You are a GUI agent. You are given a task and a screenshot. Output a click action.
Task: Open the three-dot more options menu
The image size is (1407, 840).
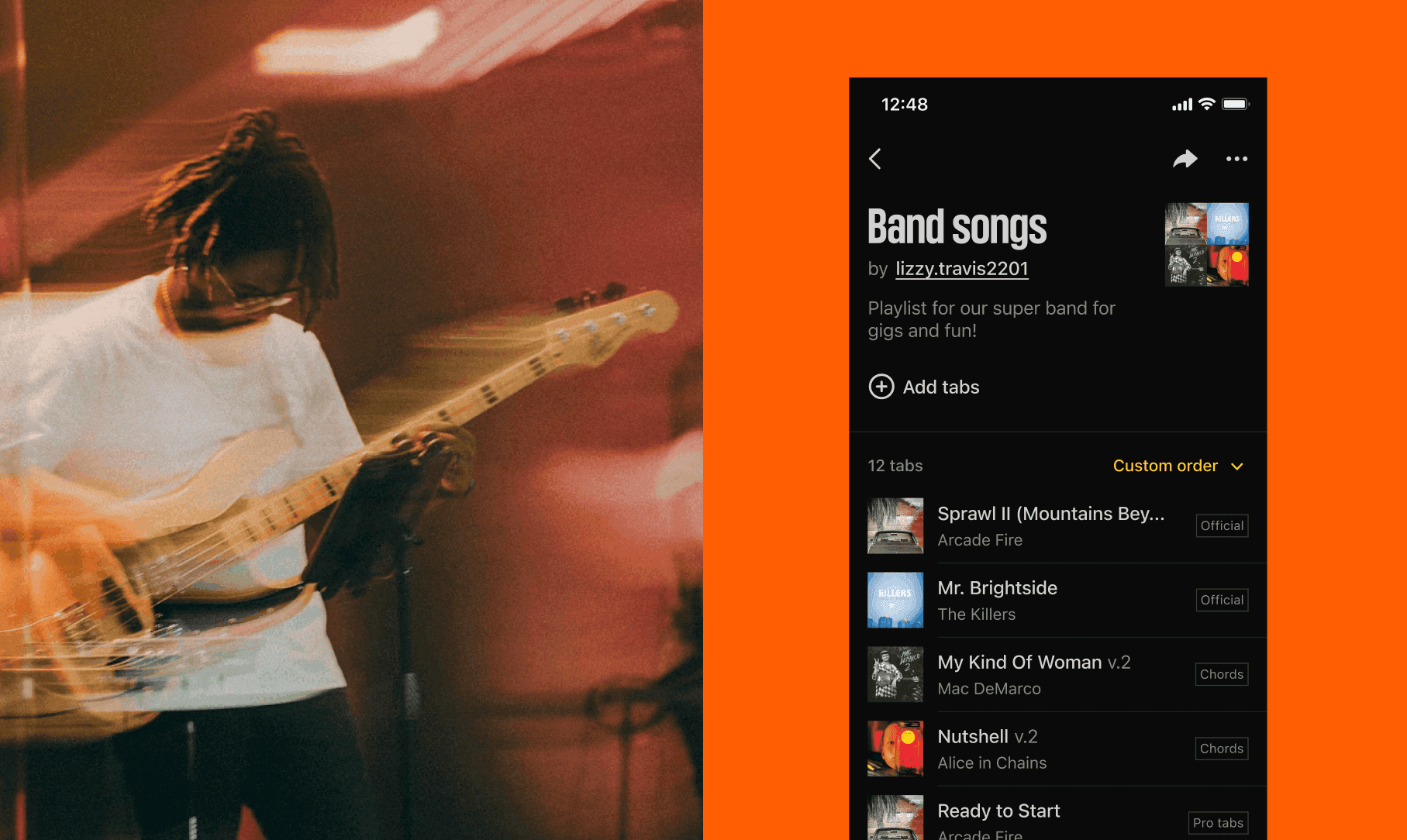click(1236, 159)
